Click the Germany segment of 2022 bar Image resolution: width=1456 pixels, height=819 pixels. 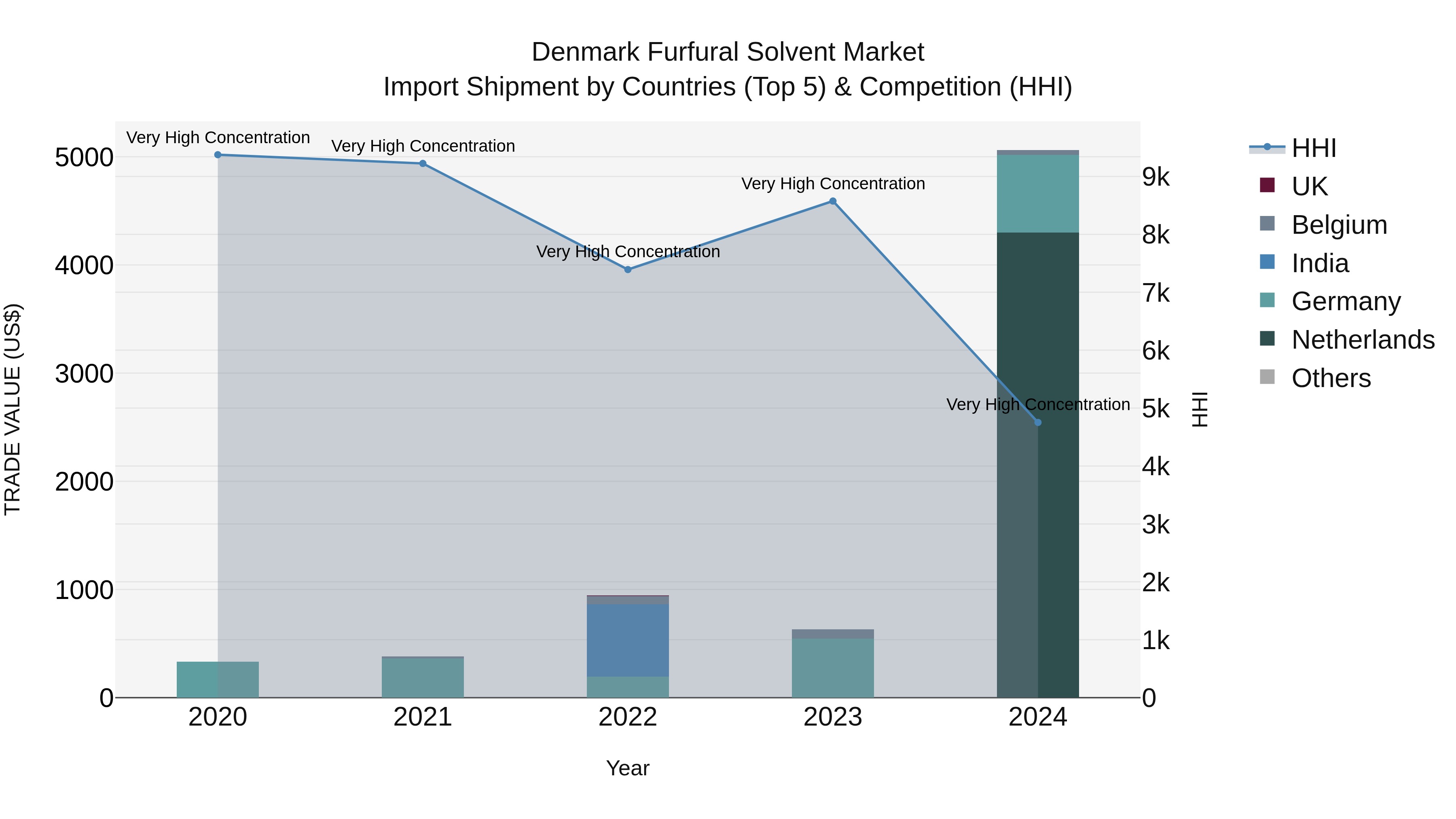pos(627,687)
